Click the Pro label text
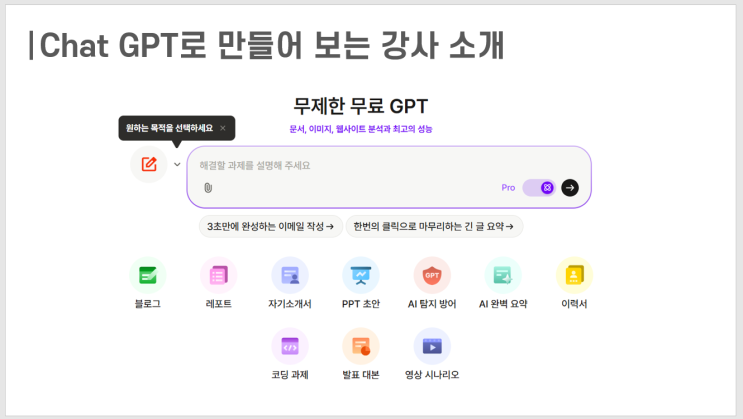The image size is (743, 419). click(508, 188)
